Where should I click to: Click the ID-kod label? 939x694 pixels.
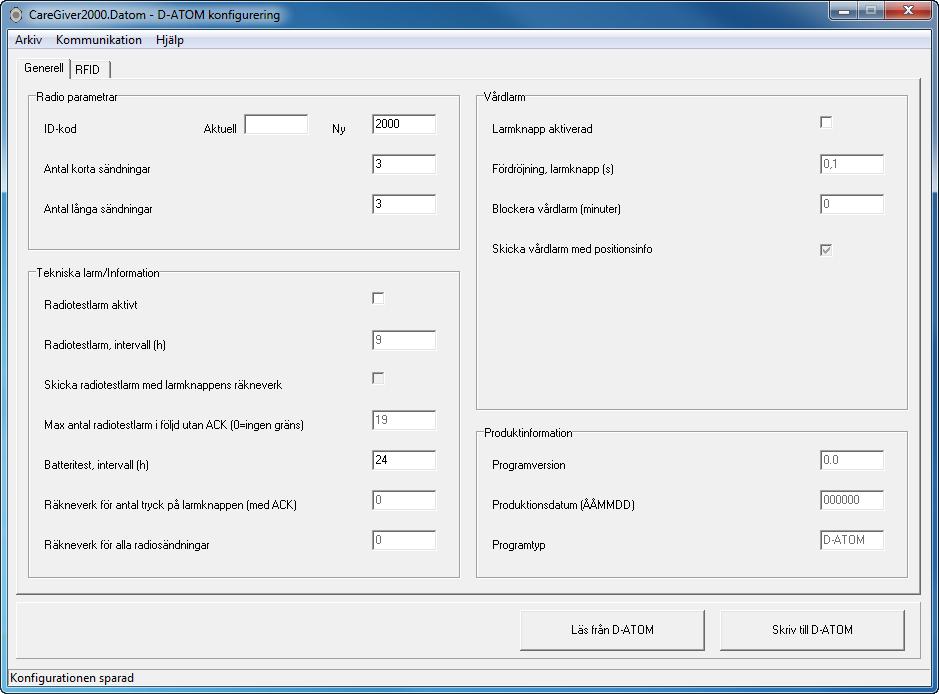tap(60, 129)
